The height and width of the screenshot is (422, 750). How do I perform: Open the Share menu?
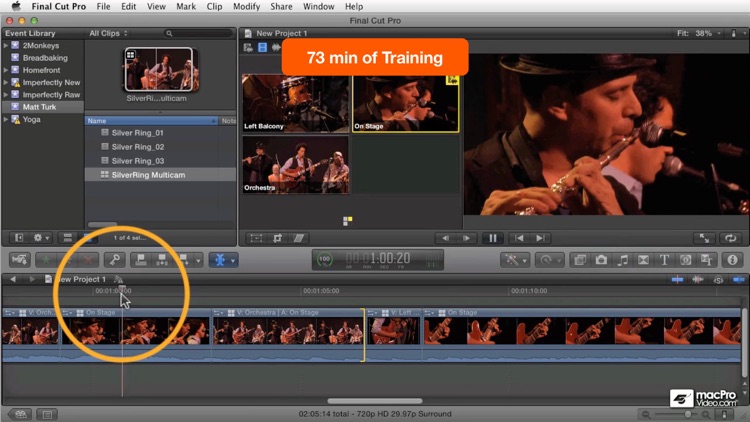pos(281,6)
